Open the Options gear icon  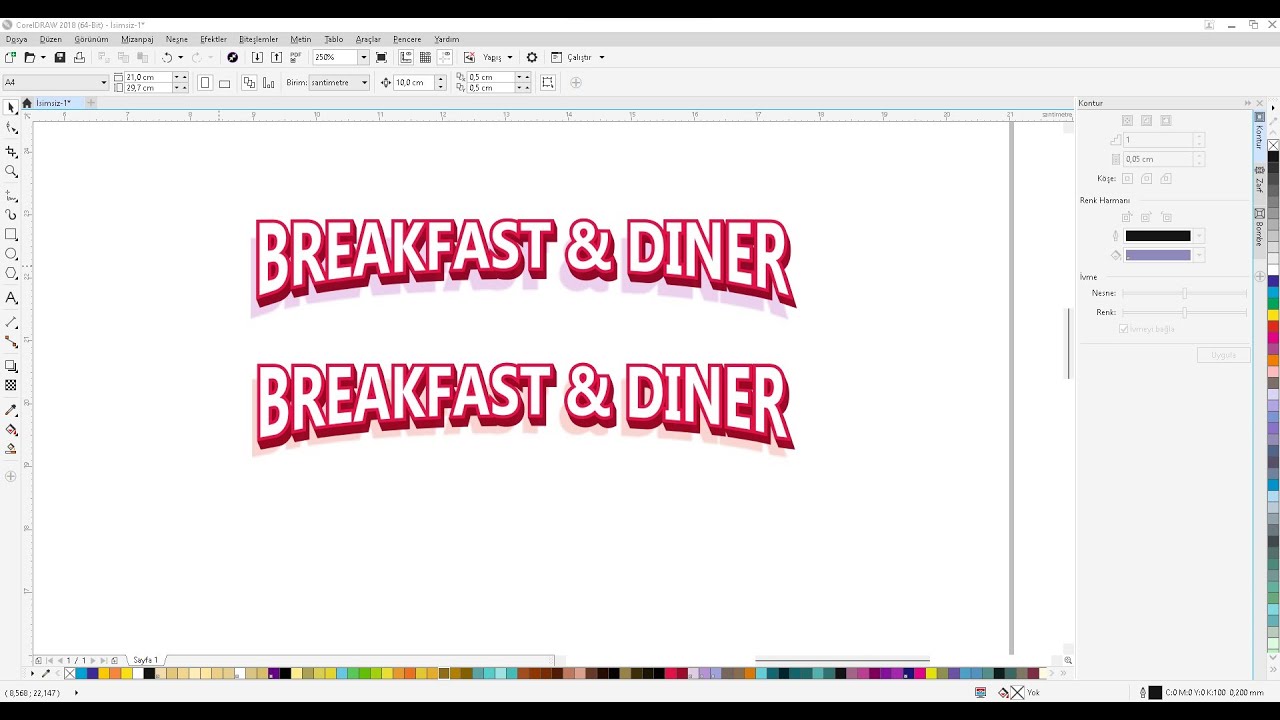click(532, 57)
